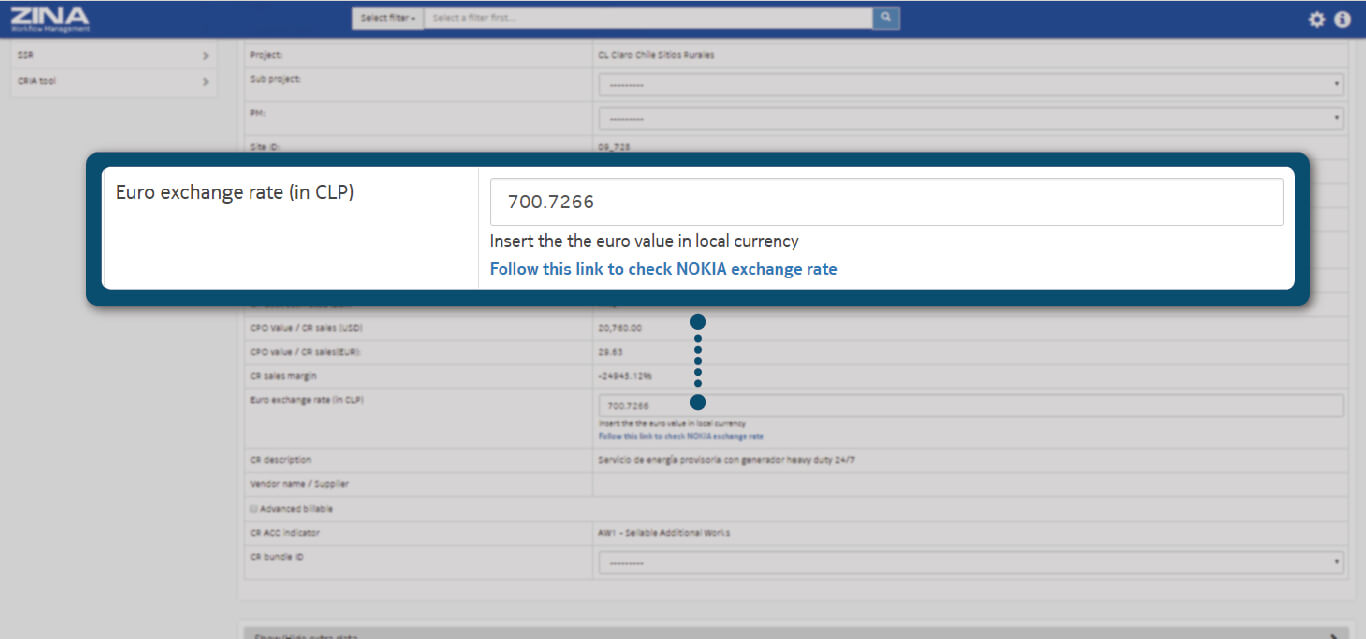This screenshot has height=639, width=1366.
Task: Click the arrow on the Show/Hide extra data bar
Action: click(1336, 635)
